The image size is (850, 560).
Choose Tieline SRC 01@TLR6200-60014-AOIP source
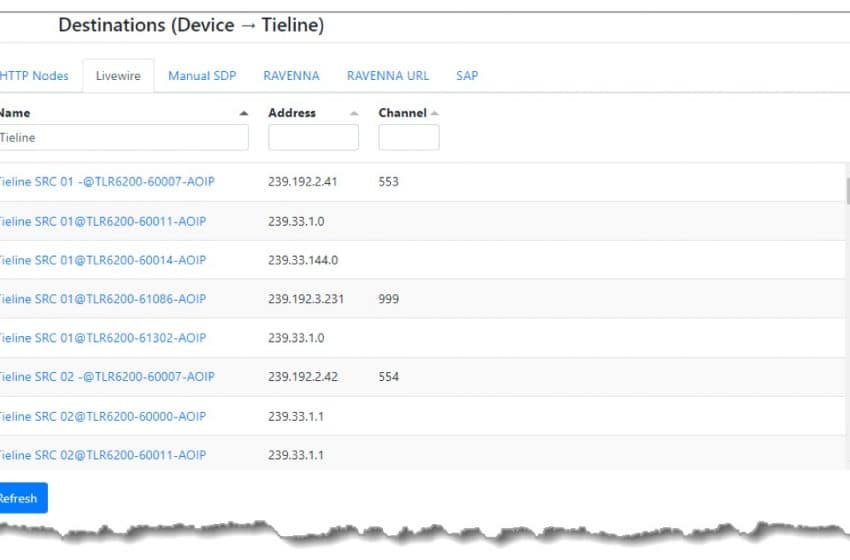coord(103,260)
